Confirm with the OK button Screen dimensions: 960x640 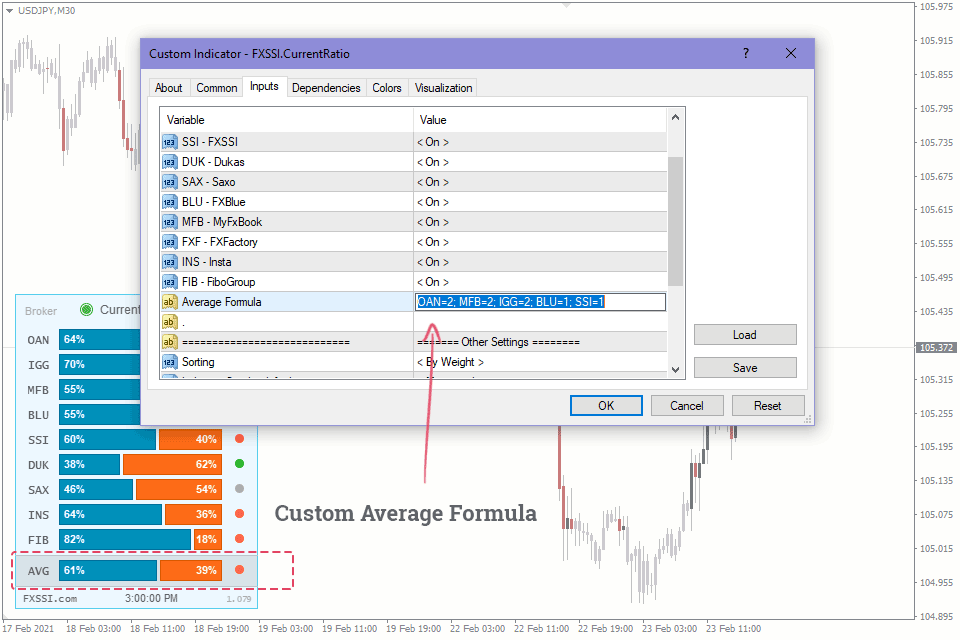point(606,405)
